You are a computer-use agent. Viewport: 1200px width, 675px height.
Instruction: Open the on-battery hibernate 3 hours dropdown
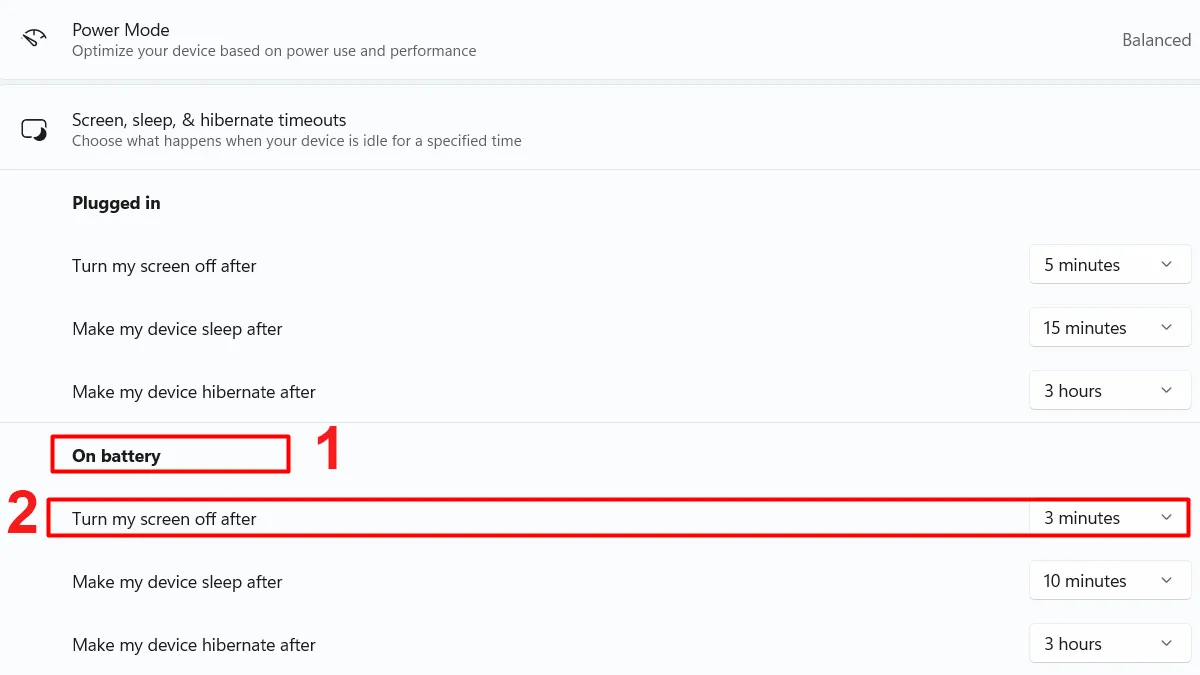tap(1109, 644)
